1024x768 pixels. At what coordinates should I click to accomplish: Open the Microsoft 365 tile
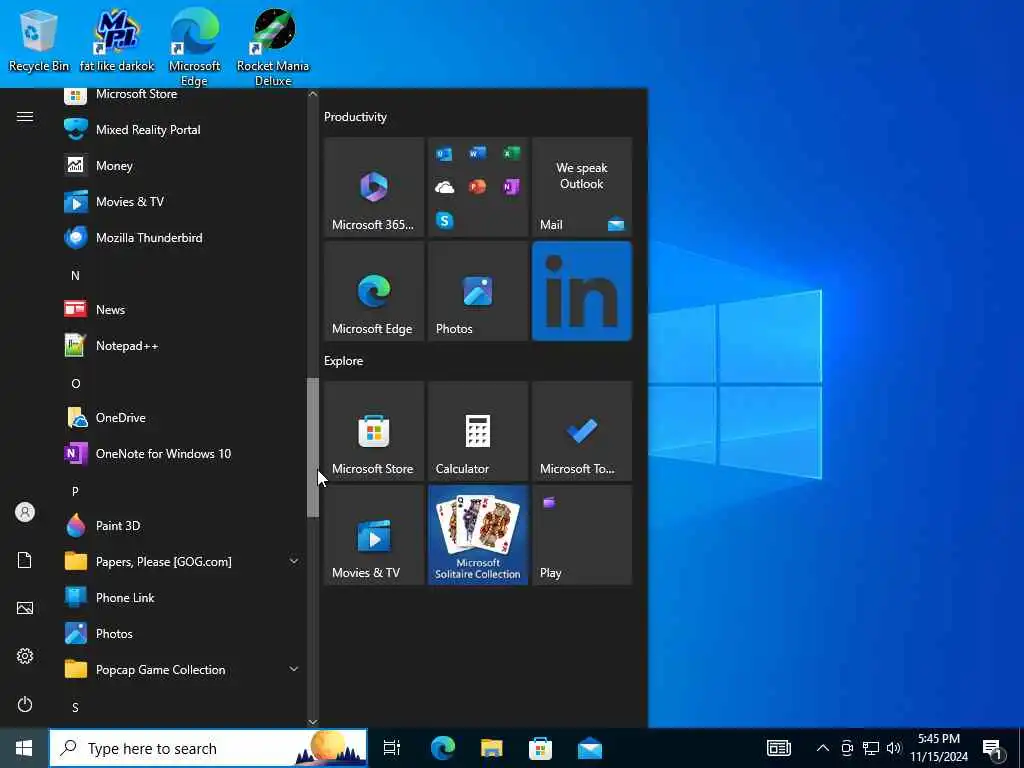[x=374, y=187]
